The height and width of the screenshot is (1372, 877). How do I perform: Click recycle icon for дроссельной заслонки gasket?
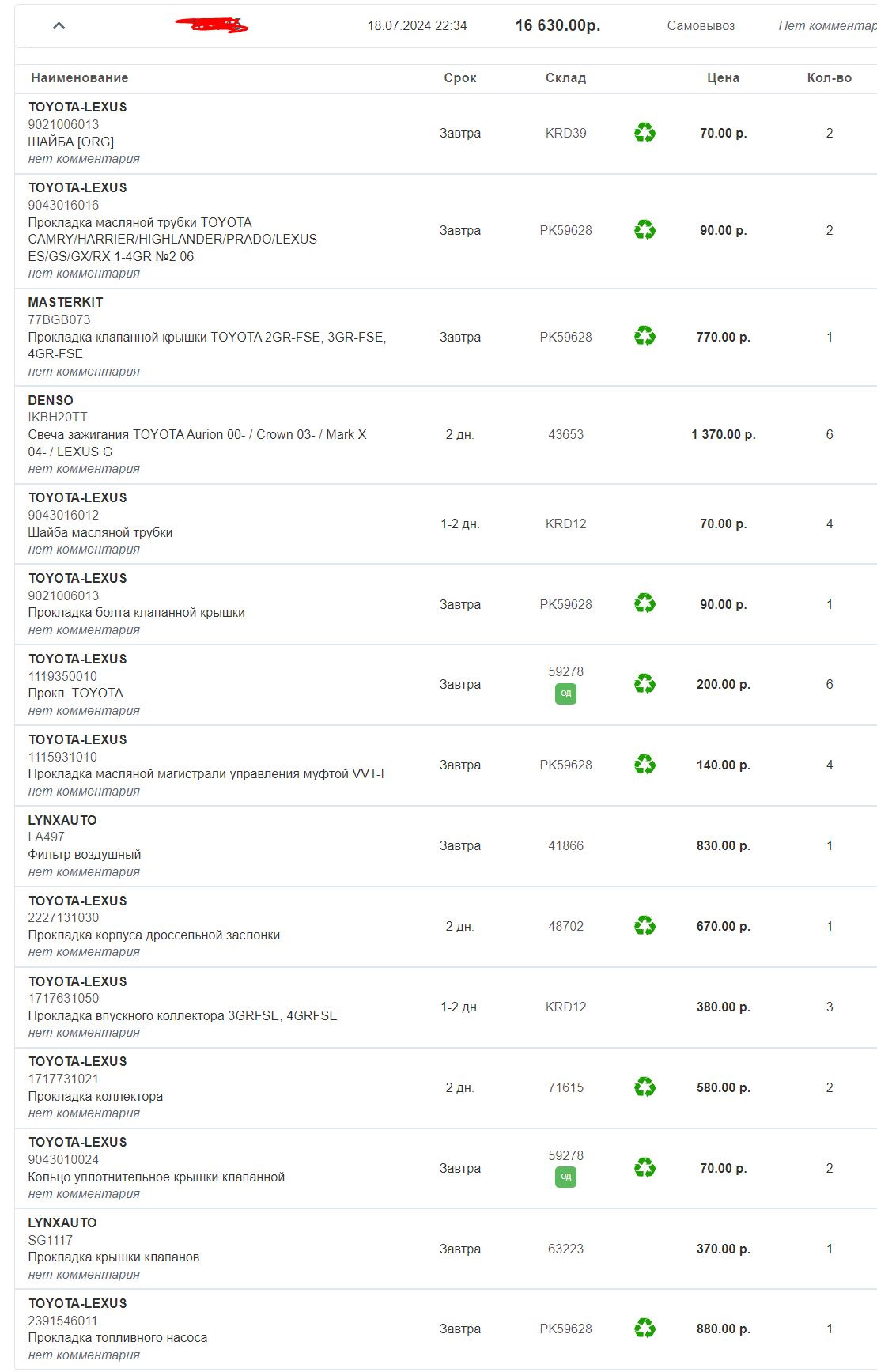point(645,926)
